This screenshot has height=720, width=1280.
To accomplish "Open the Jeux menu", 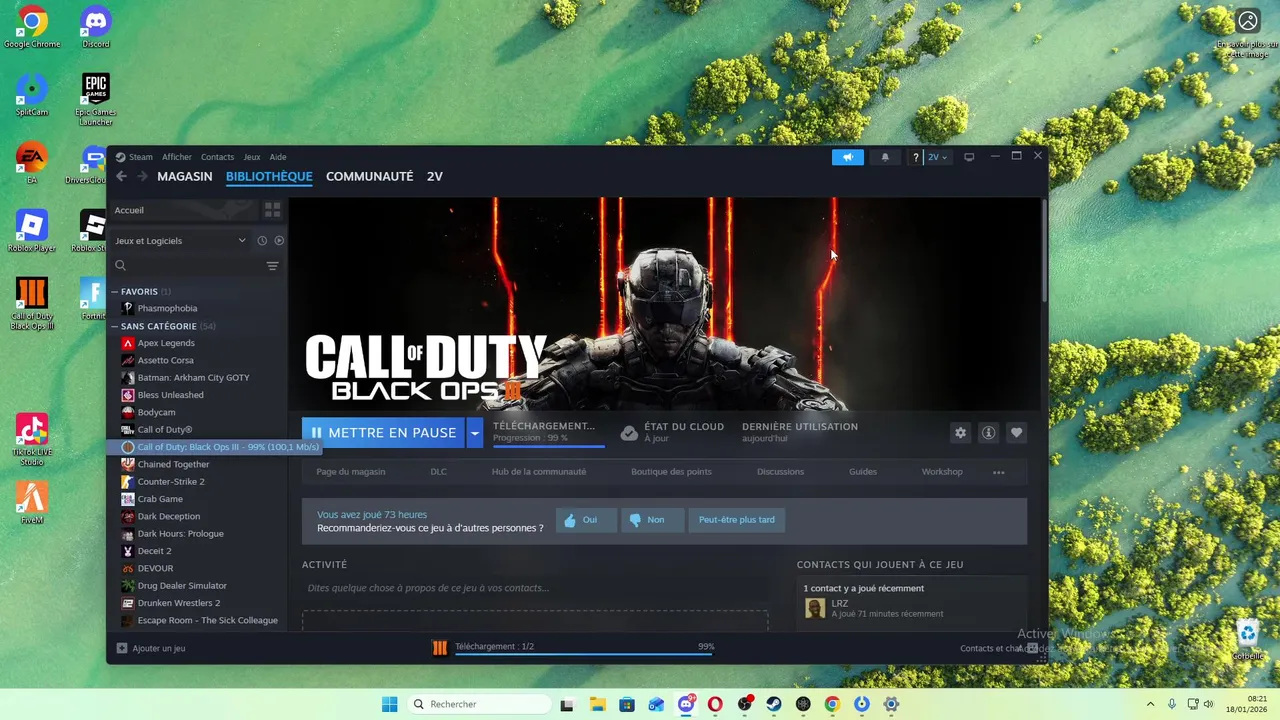I will pyautogui.click(x=252, y=157).
